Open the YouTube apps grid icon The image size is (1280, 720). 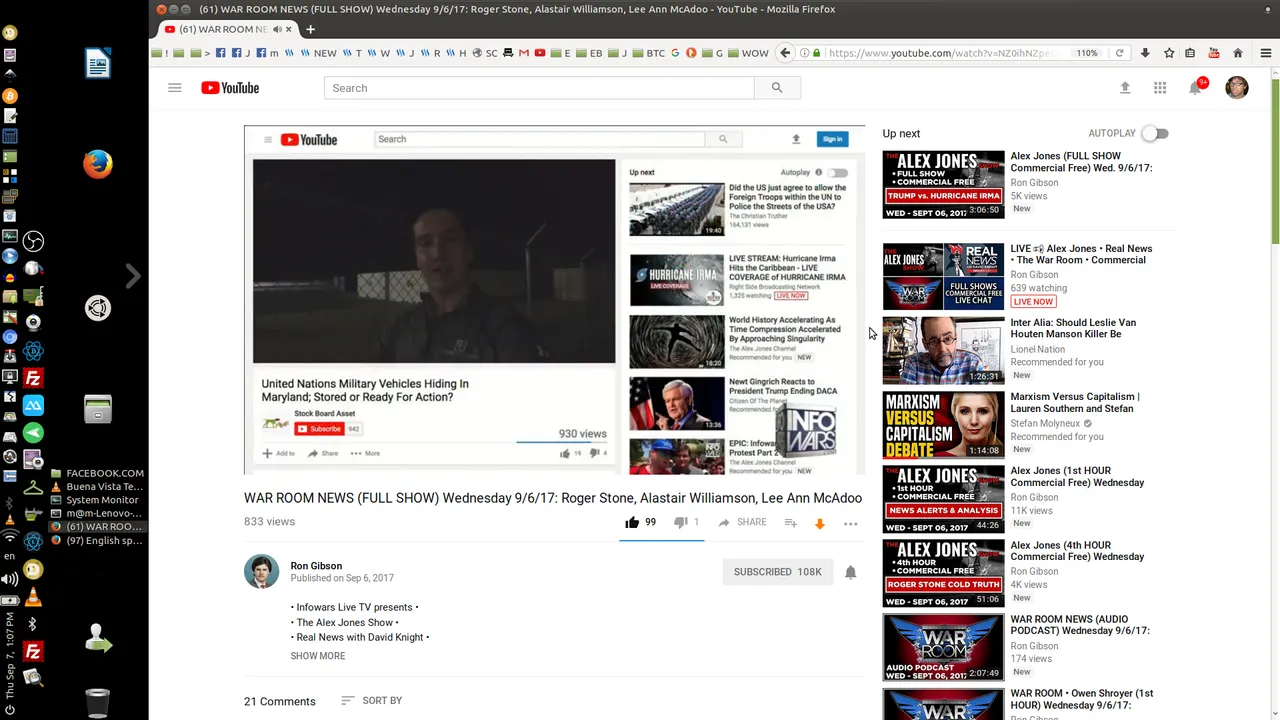click(x=1160, y=88)
